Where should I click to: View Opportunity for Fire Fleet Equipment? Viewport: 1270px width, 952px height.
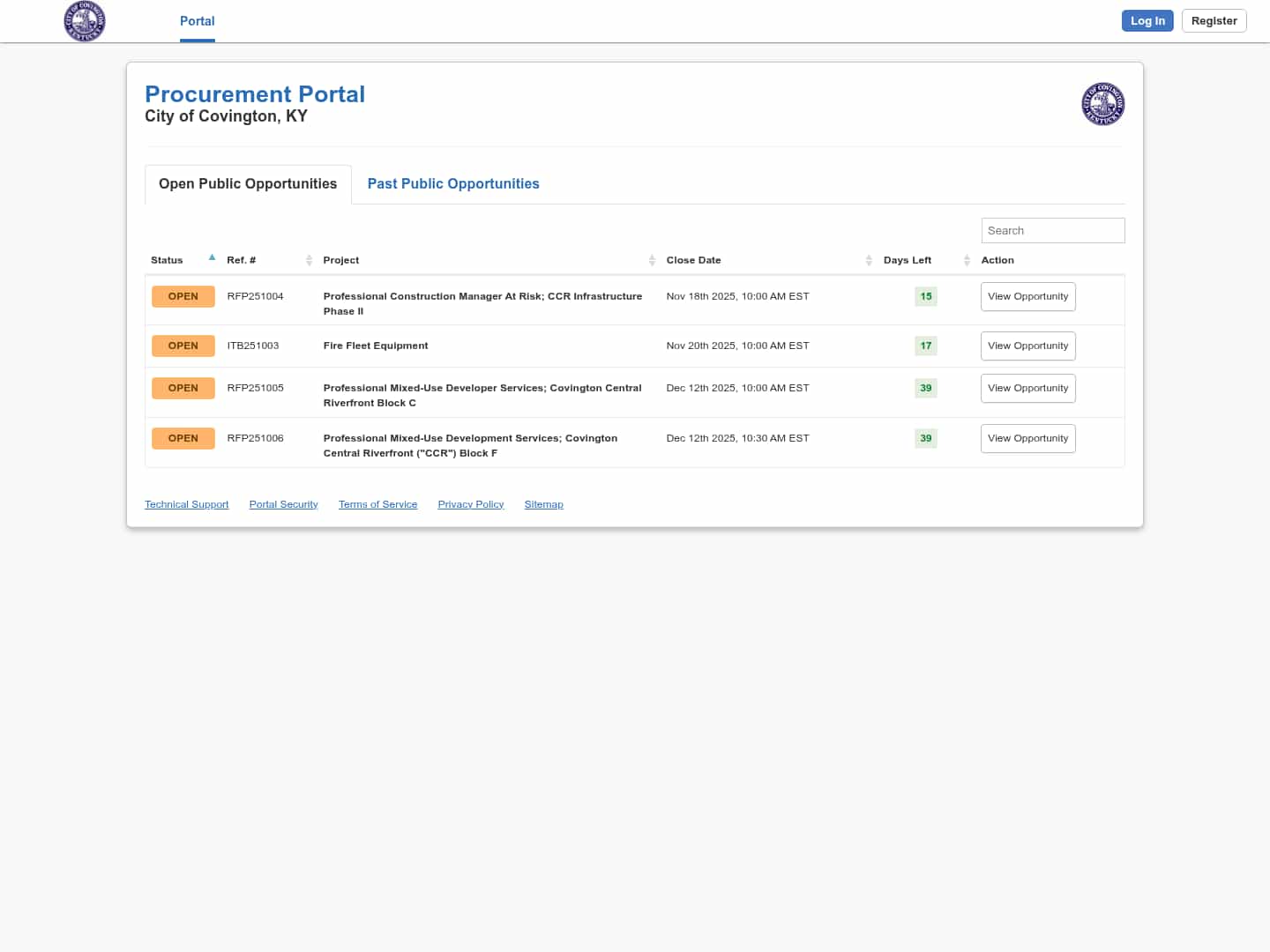tap(1027, 346)
